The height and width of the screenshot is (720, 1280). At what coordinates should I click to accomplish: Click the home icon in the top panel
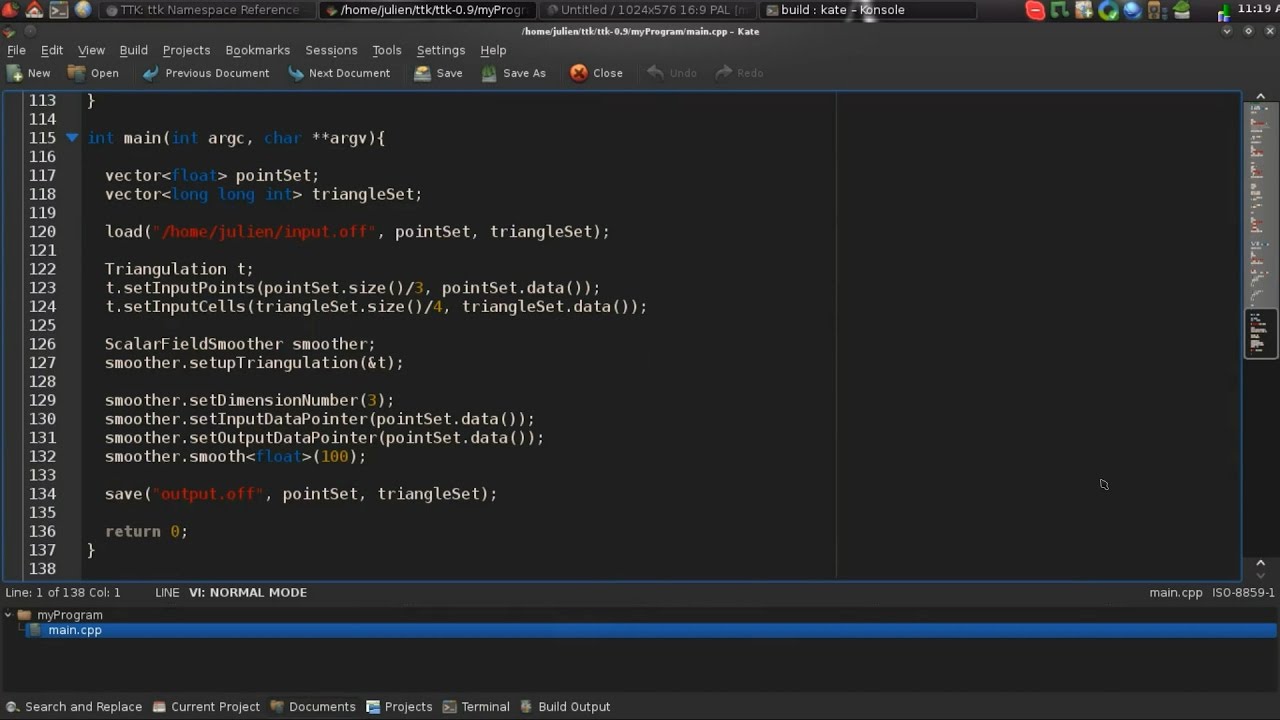34,10
